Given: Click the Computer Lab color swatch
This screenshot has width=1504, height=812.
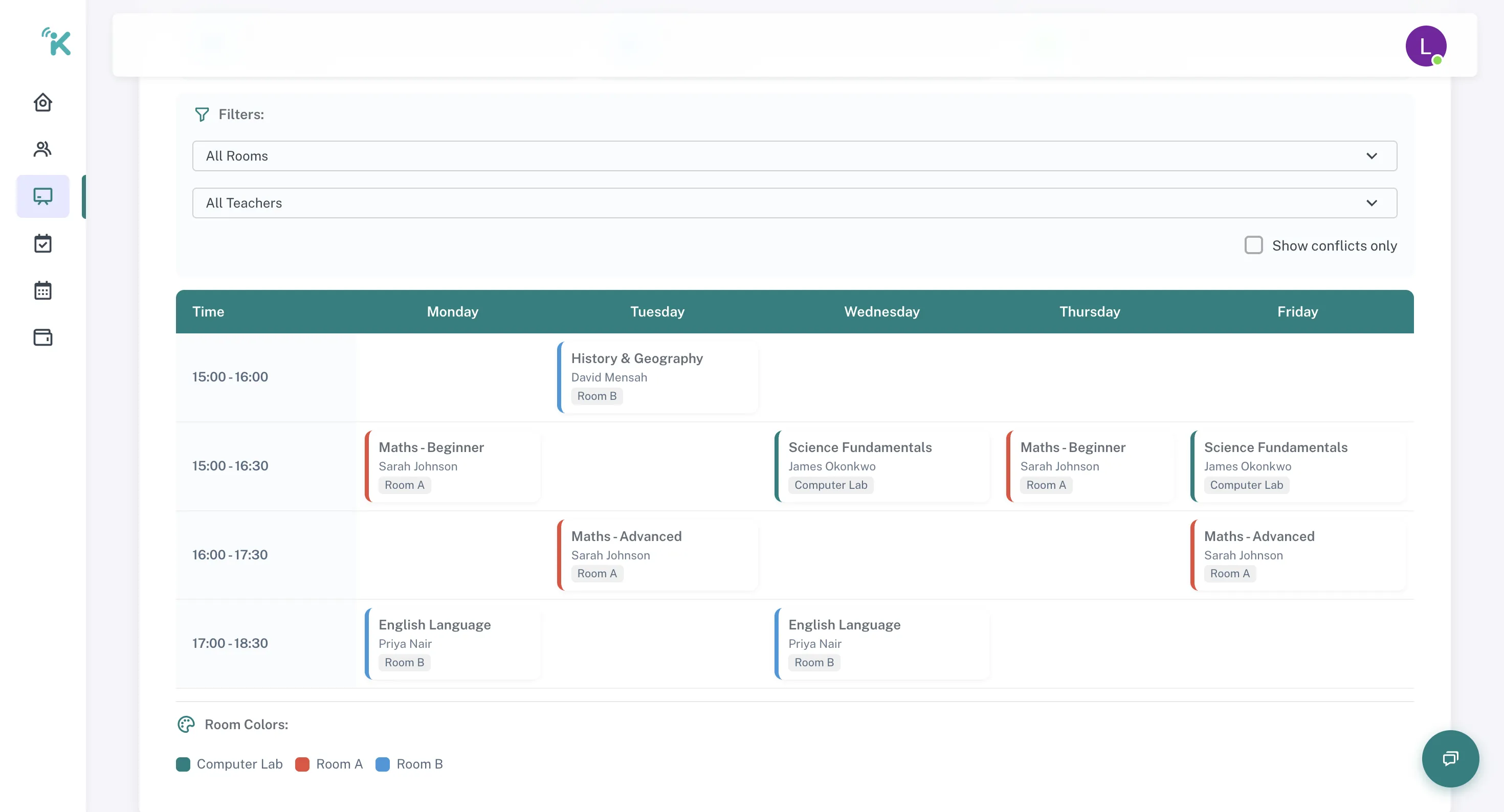Looking at the screenshot, I should point(183,764).
